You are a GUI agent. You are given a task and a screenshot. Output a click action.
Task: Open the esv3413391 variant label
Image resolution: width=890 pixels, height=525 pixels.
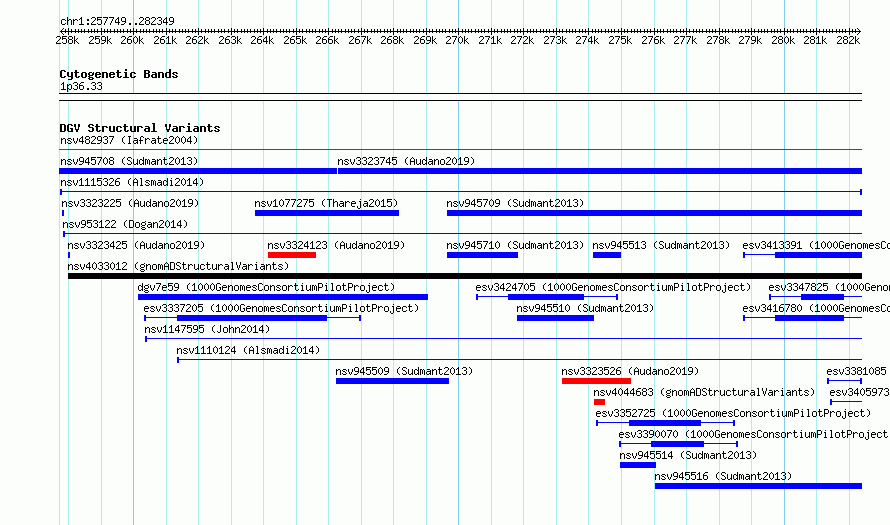pyautogui.click(x=816, y=245)
